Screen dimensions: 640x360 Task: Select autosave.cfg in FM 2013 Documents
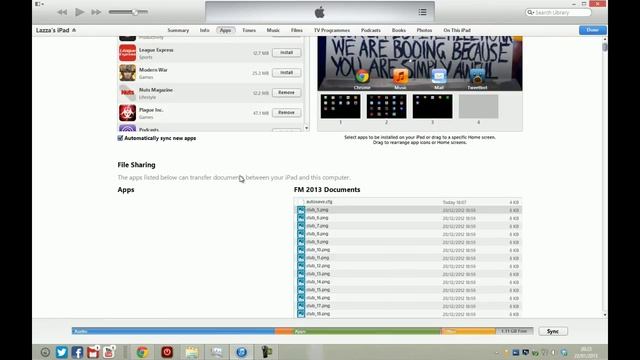(408, 202)
